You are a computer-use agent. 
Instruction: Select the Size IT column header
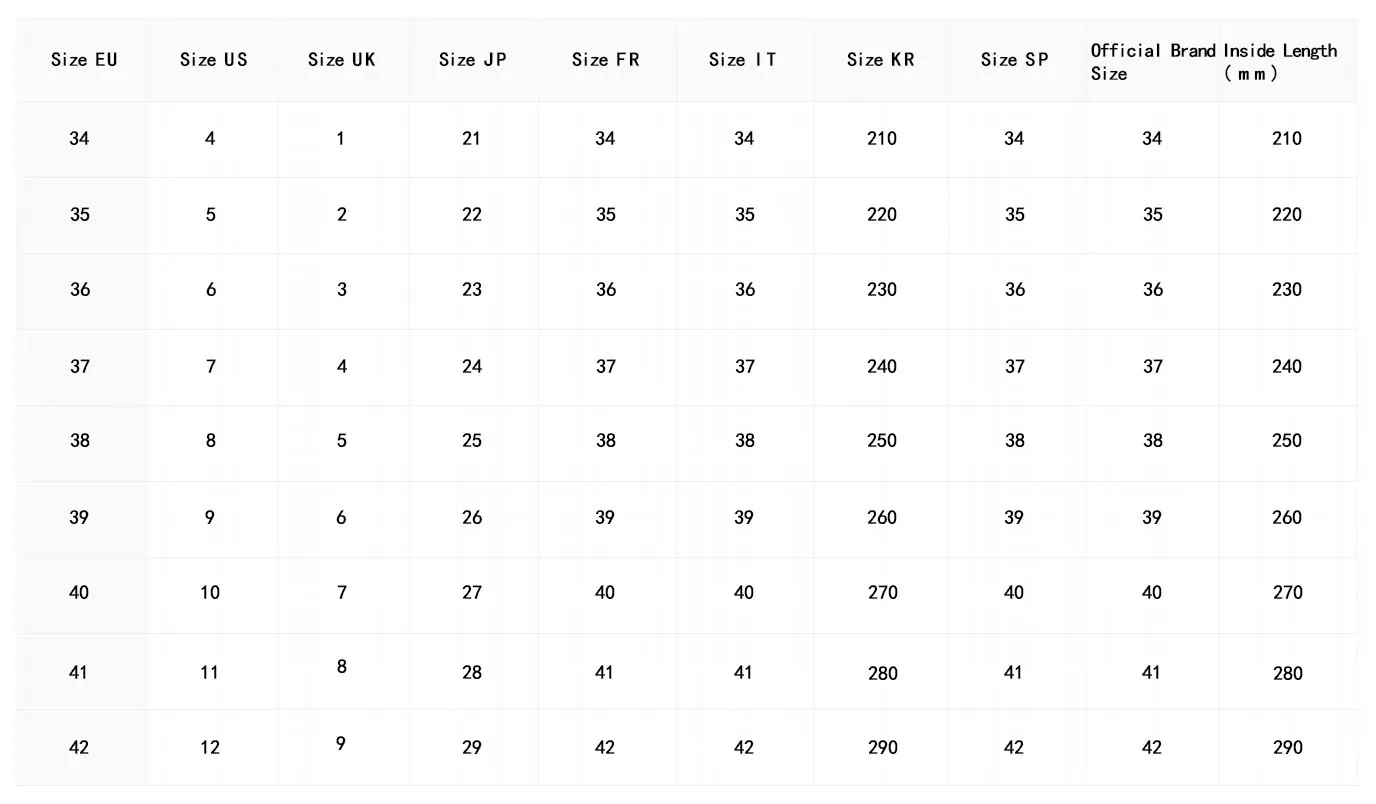pyautogui.click(x=742, y=60)
